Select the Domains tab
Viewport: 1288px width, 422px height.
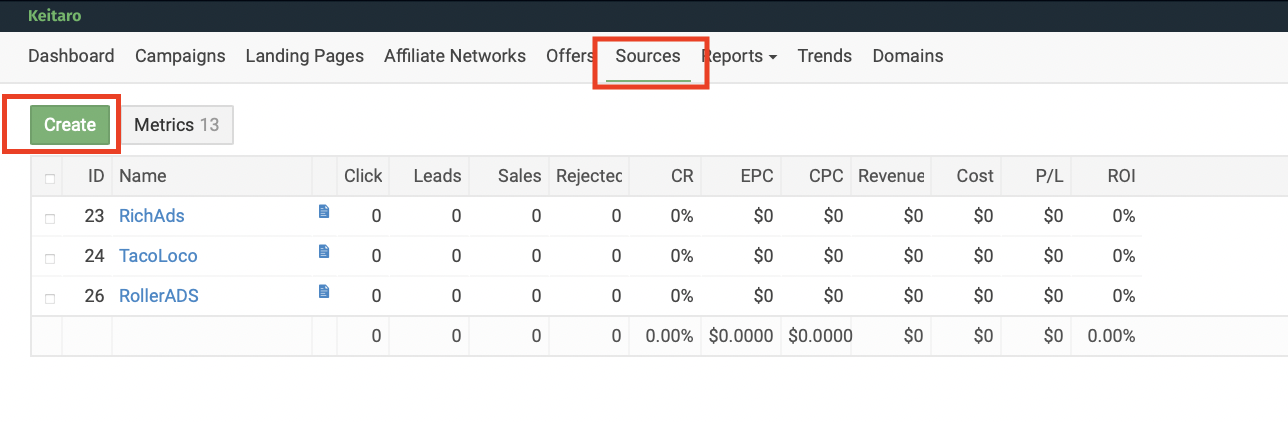click(x=908, y=56)
